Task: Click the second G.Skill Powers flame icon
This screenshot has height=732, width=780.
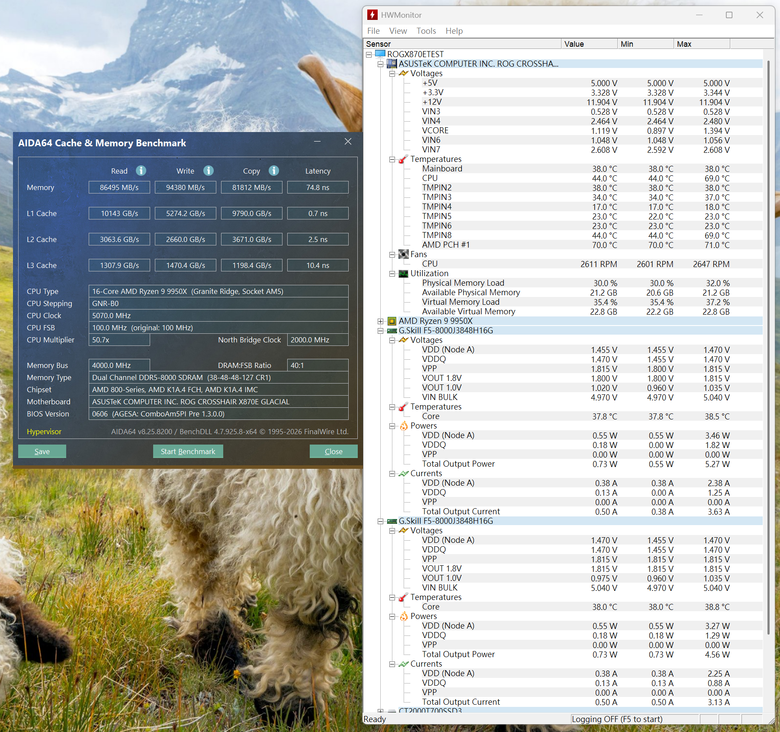Action: (x=403, y=616)
